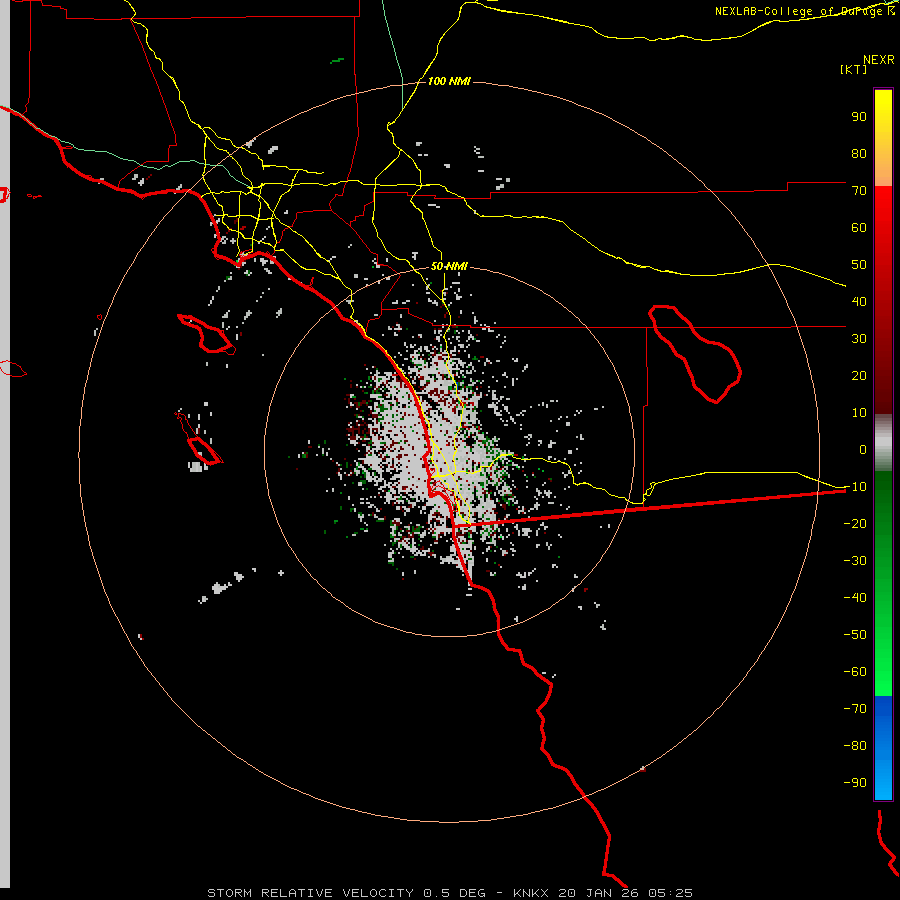Pick the blue color bar segment
Viewport: 900px width, 900px height.
[x=883, y=748]
